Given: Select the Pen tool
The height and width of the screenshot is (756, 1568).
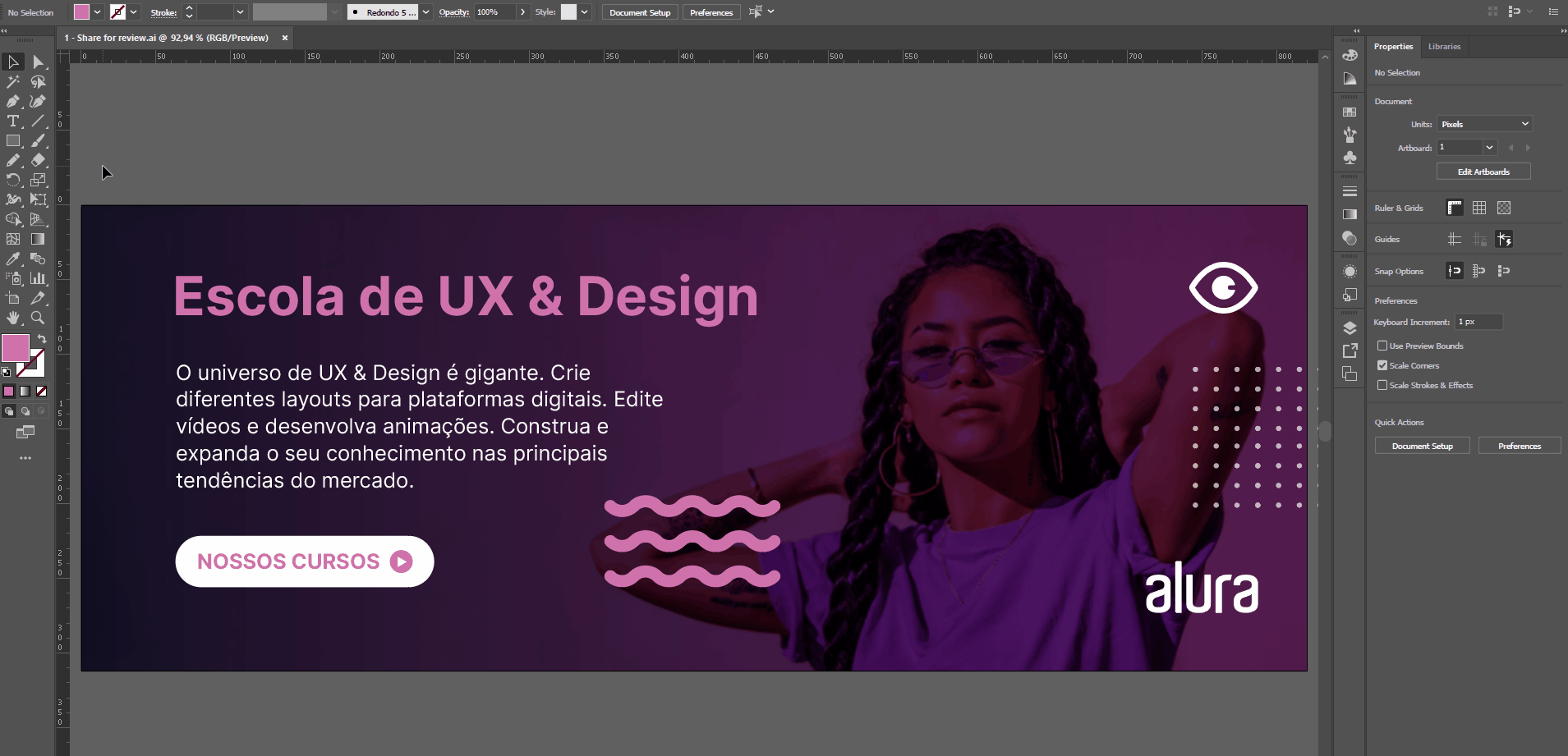Looking at the screenshot, I should (13, 101).
